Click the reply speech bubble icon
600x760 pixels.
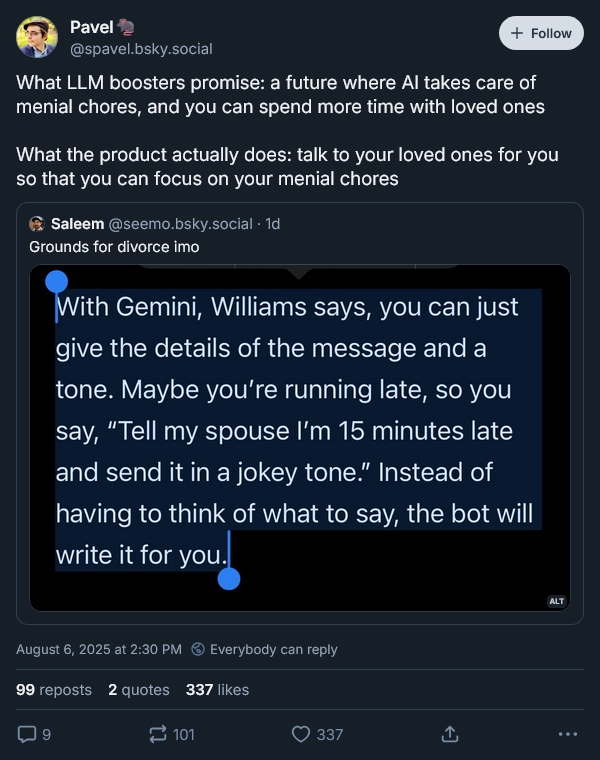point(27,734)
